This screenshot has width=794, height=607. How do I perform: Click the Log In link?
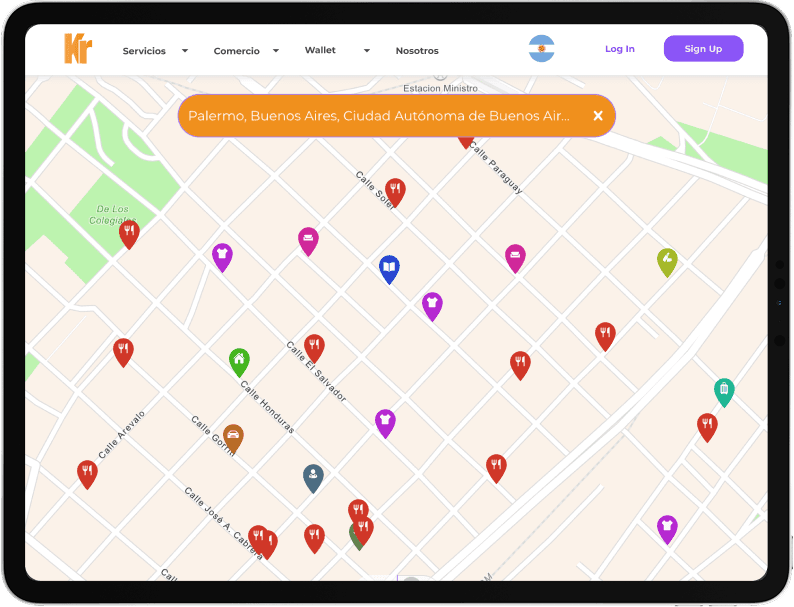coord(619,49)
